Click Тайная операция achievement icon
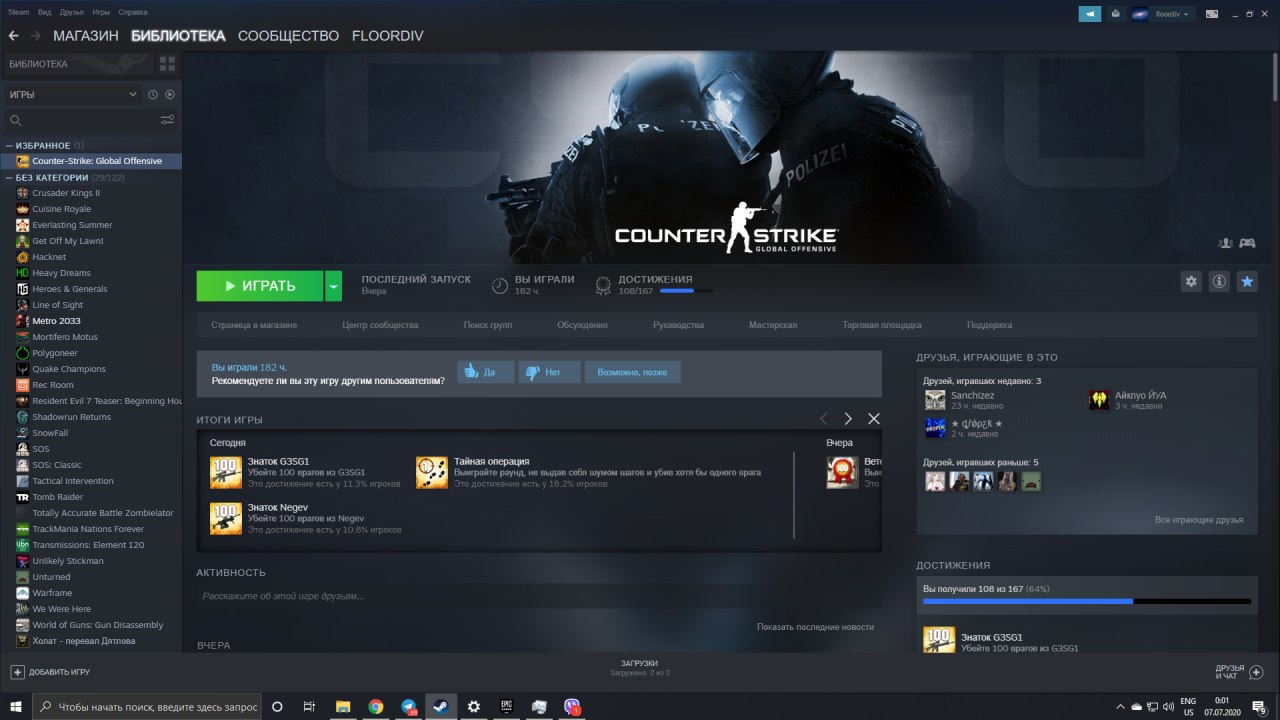Screen dimensions: 1280x720 pyautogui.click(x=432, y=472)
